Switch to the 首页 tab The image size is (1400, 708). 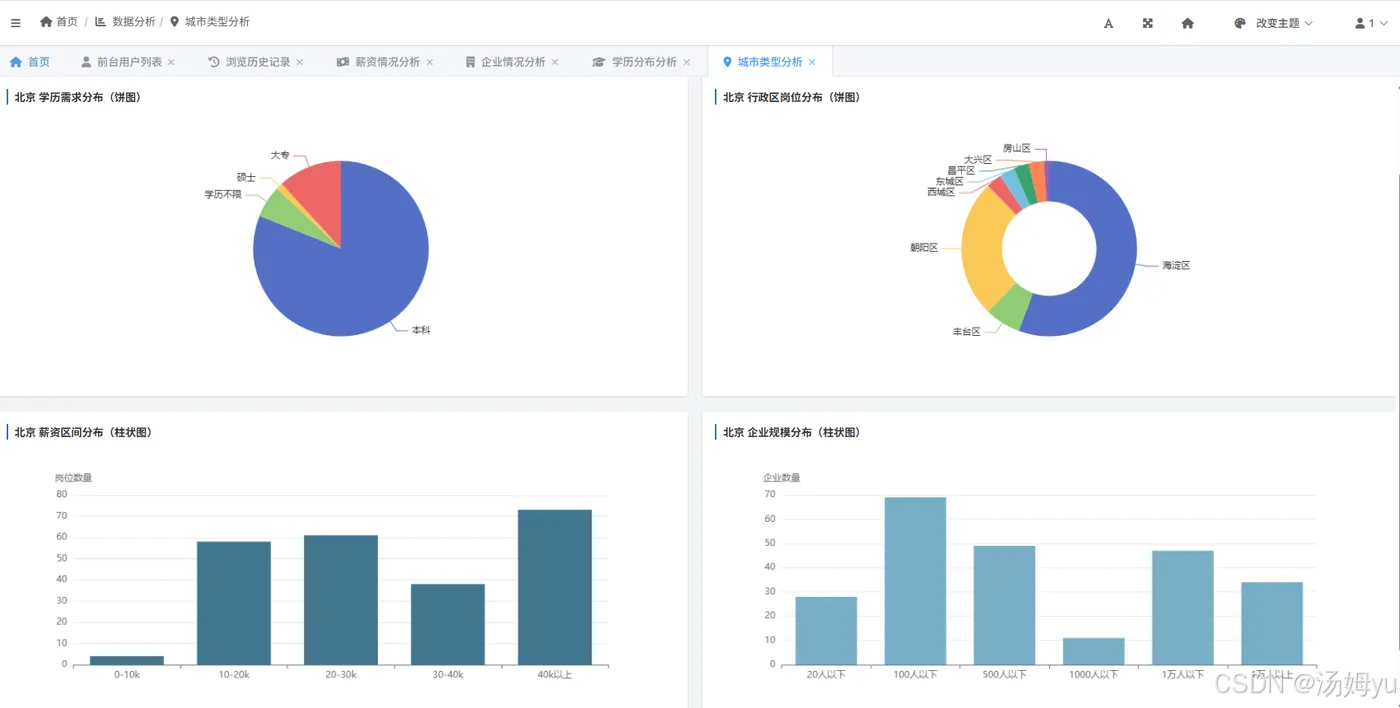[x=29, y=62]
